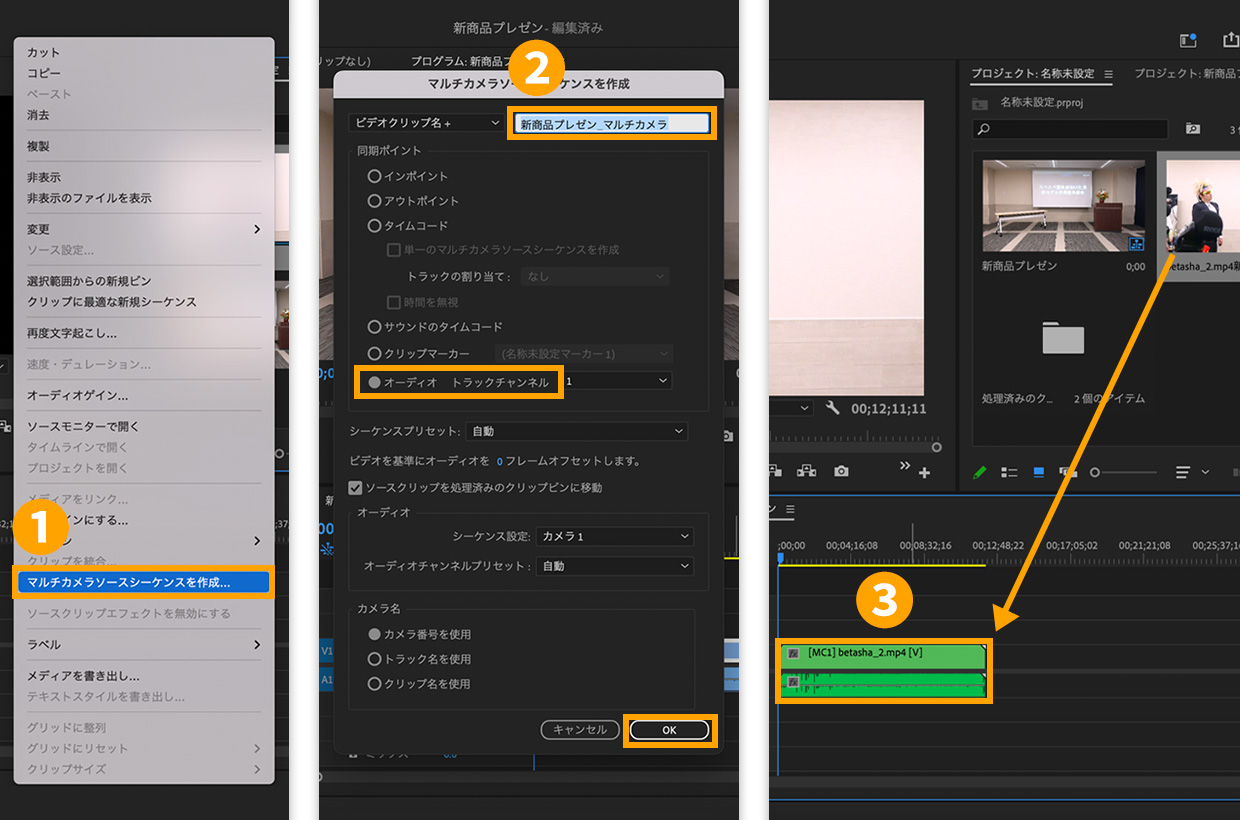The height and width of the screenshot is (820, 1240).
Task: Switch the Project panel to icon view
Action: click(1038, 472)
